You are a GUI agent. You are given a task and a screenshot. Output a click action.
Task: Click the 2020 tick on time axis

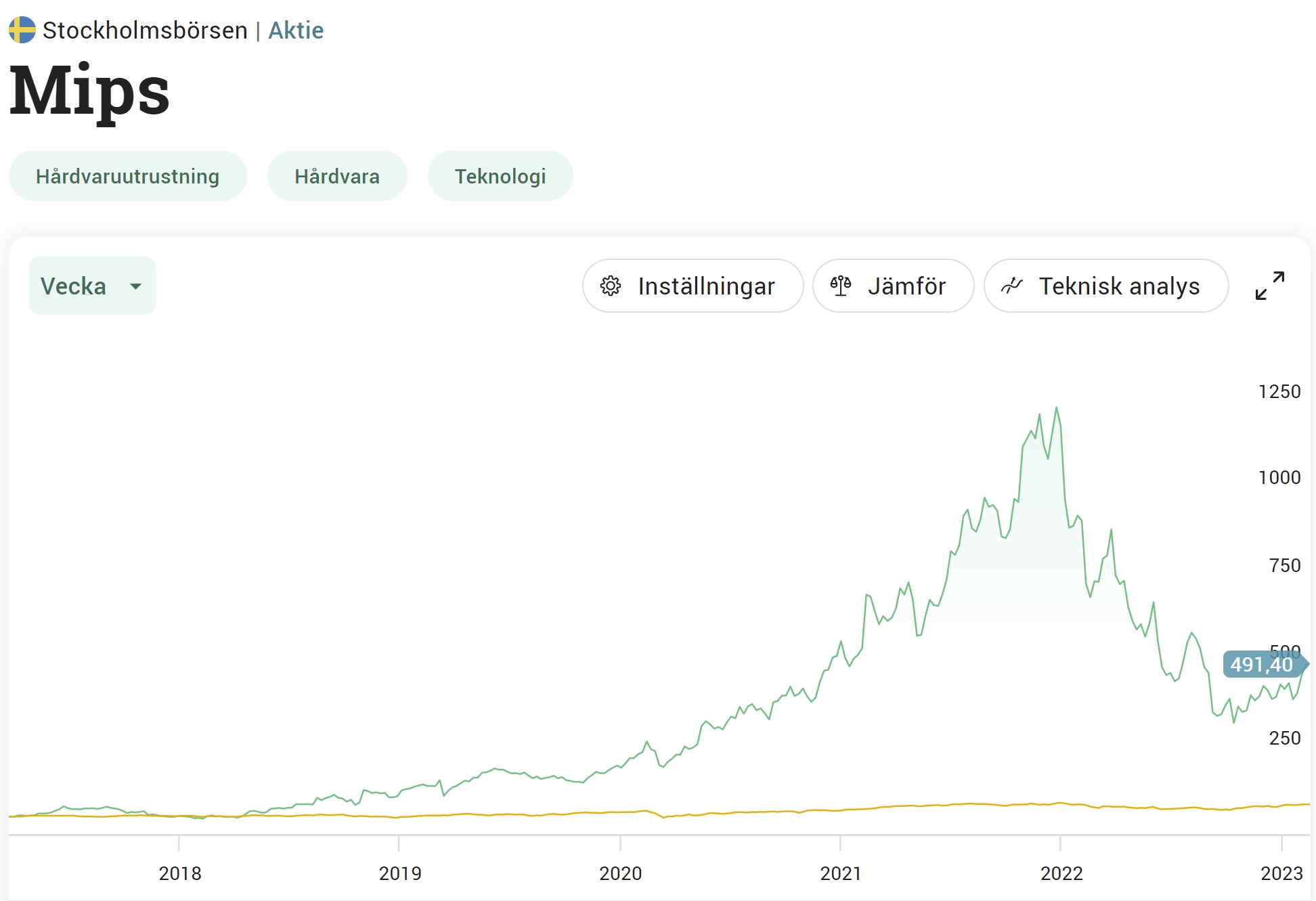tap(620, 843)
